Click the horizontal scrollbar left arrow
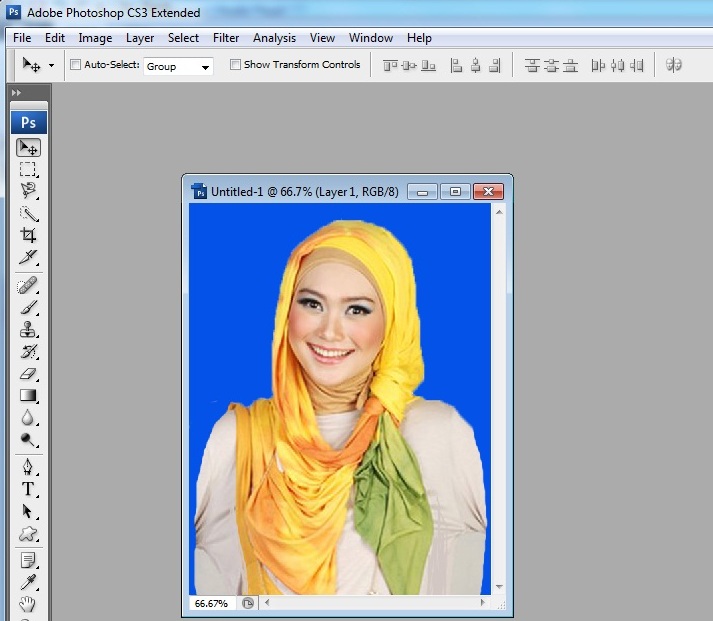This screenshot has width=713, height=621. pyautogui.click(x=267, y=603)
